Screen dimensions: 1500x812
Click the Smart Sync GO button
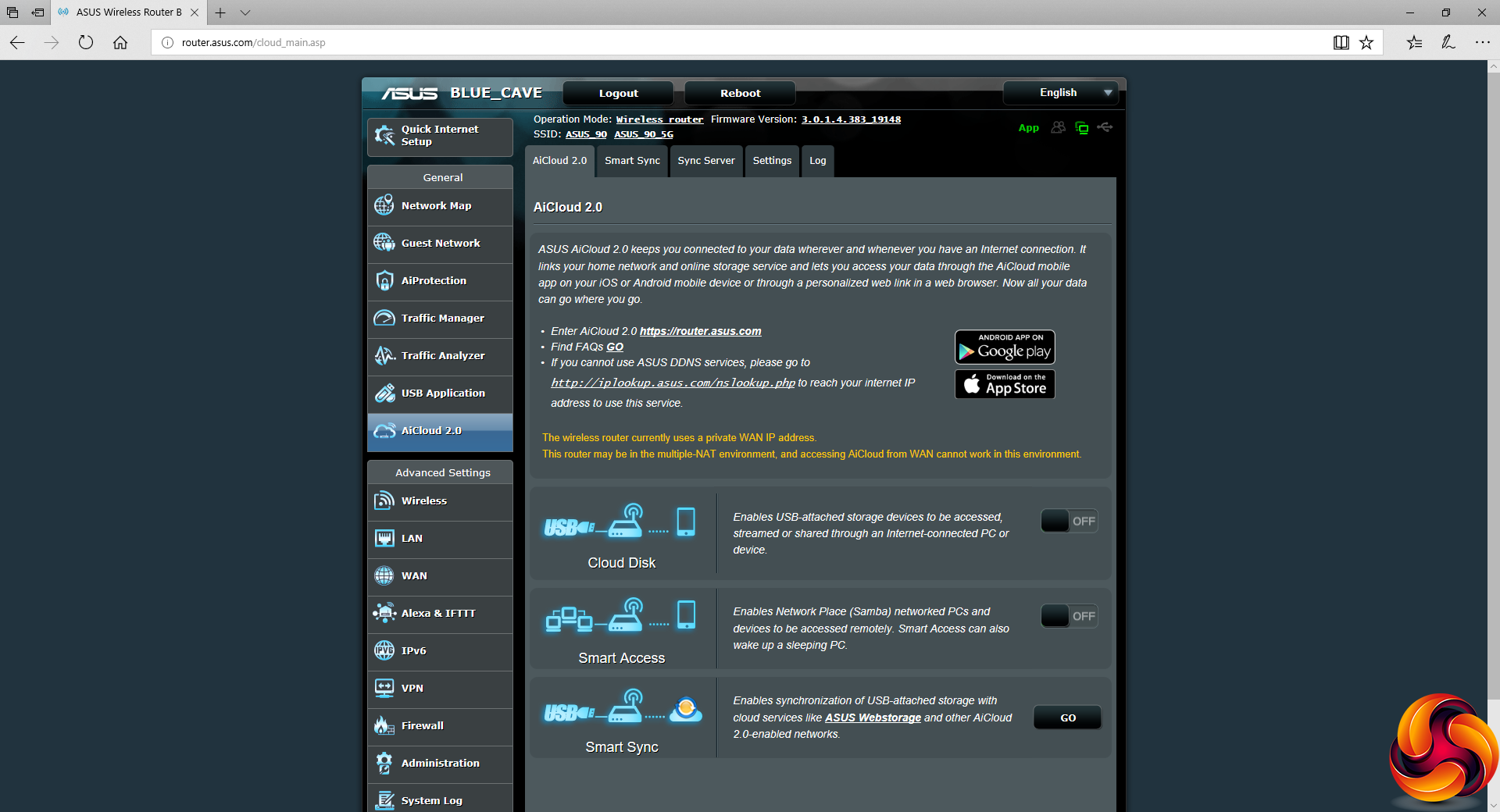tap(1067, 718)
